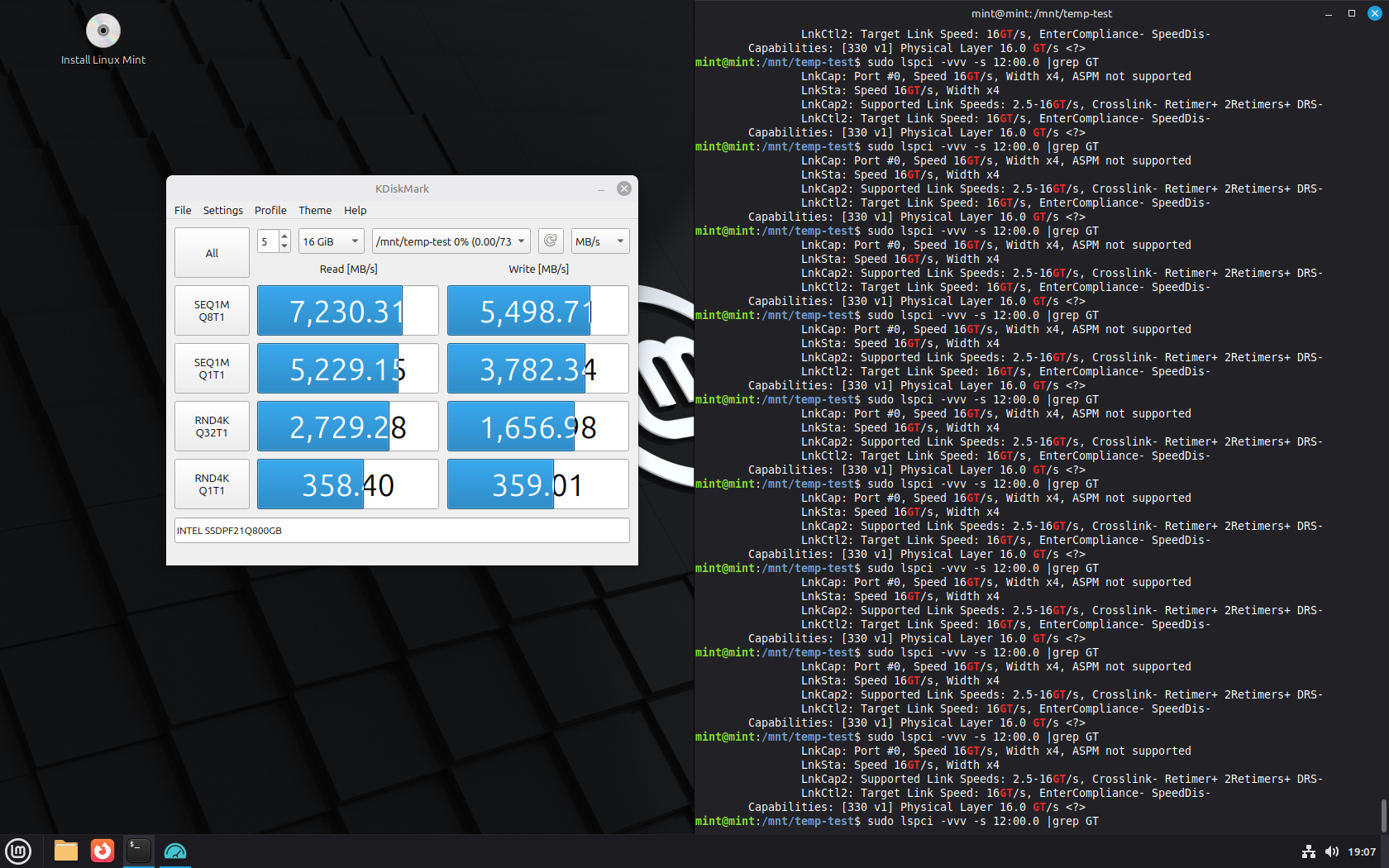Expand the MB/s unit dropdown
Image resolution: width=1389 pixels, height=868 pixels.
[599, 241]
